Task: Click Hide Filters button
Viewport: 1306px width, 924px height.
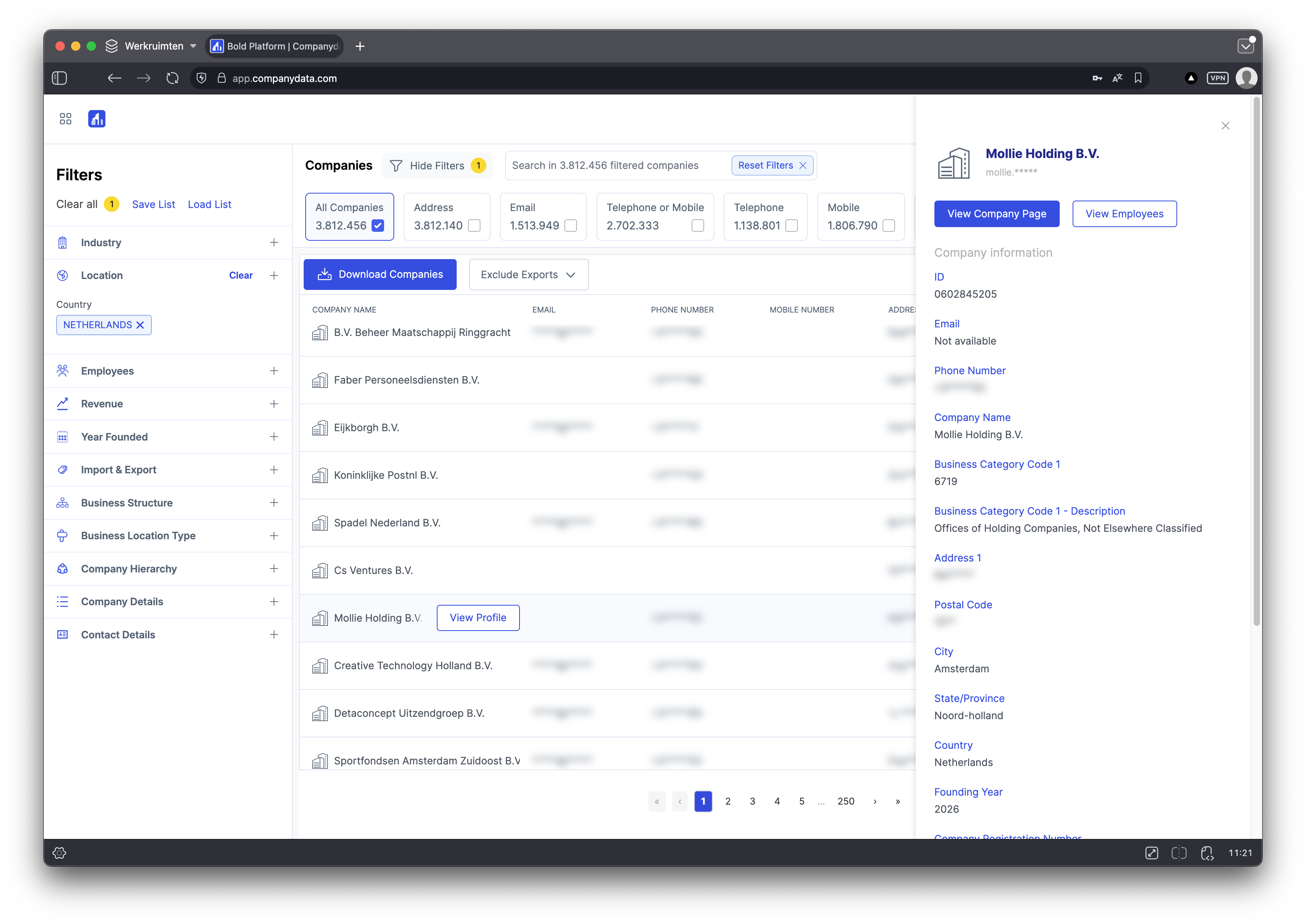Action: click(437, 165)
